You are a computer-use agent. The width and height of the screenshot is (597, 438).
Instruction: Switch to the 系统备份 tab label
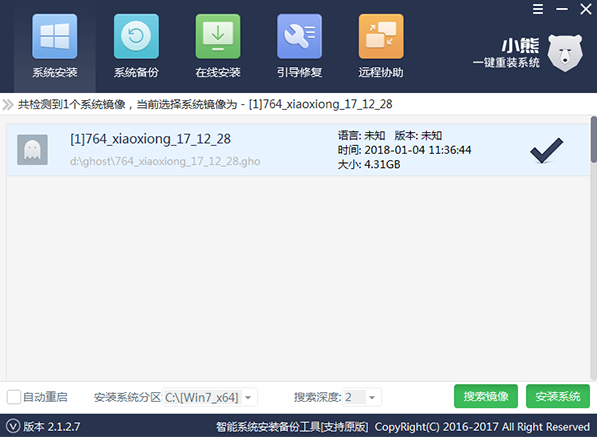[136, 72]
